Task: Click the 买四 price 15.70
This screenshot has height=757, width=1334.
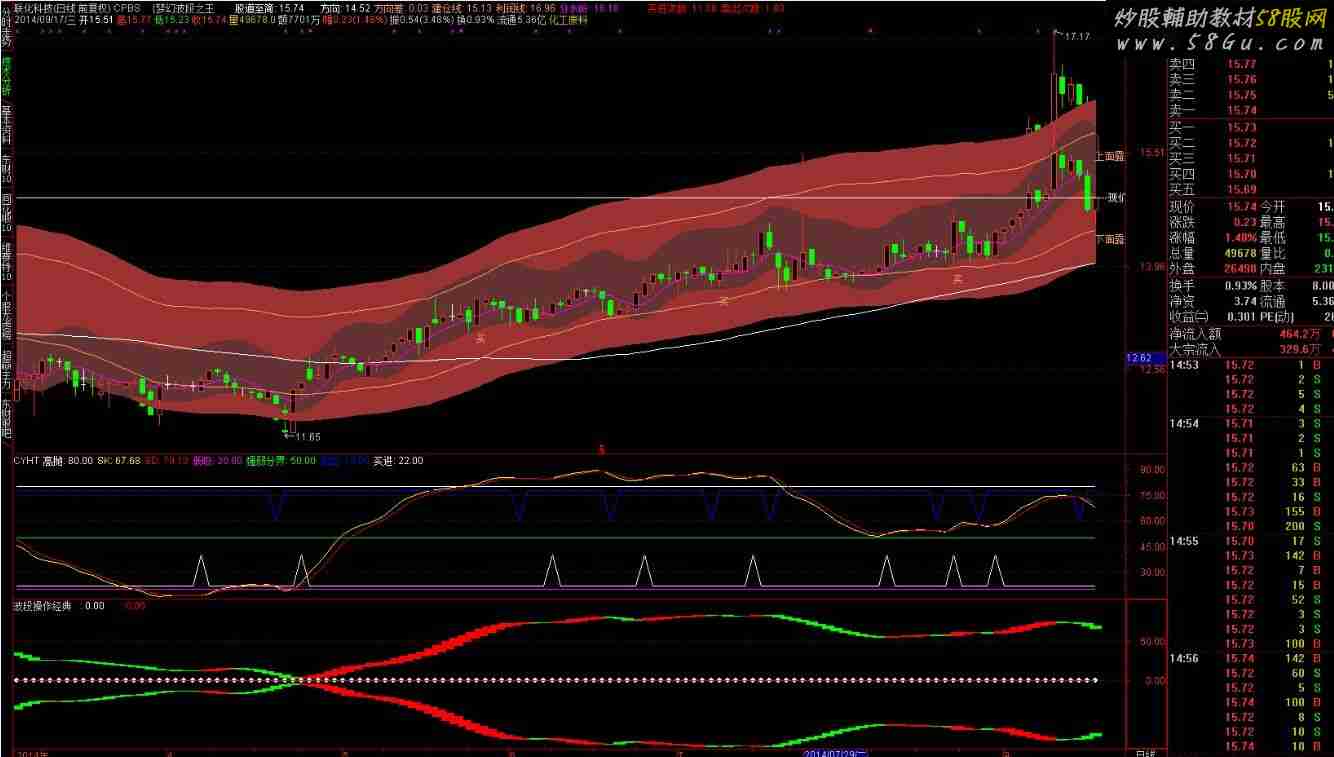Action: click(1241, 174)
